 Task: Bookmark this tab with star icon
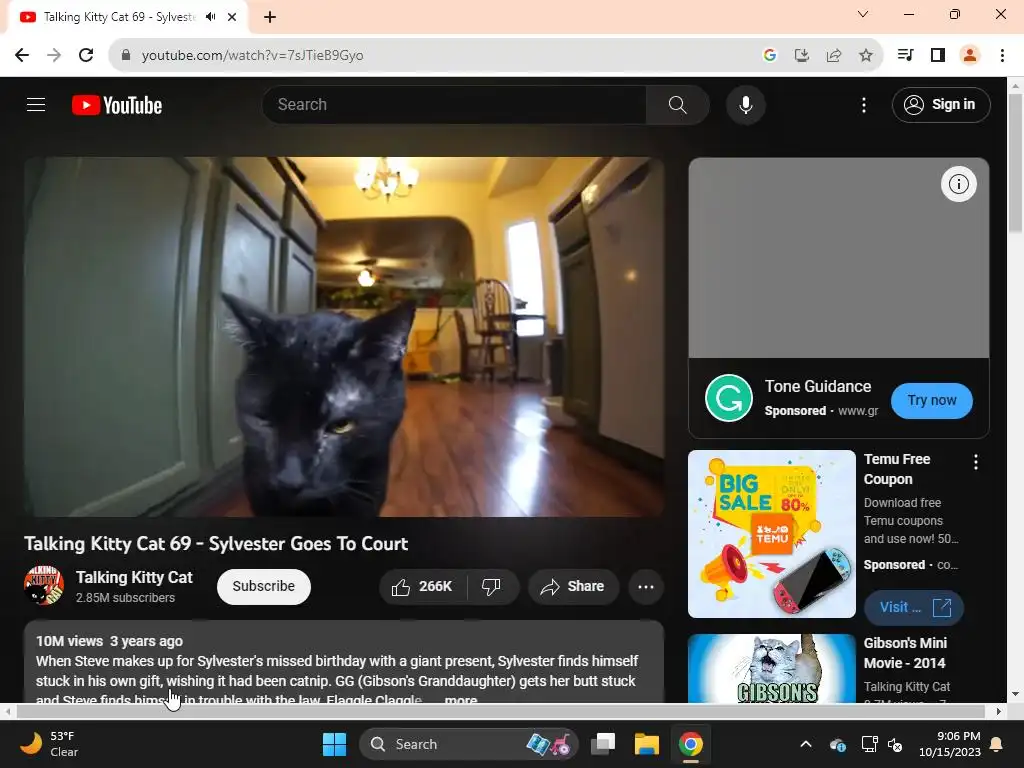click(865, 56)
